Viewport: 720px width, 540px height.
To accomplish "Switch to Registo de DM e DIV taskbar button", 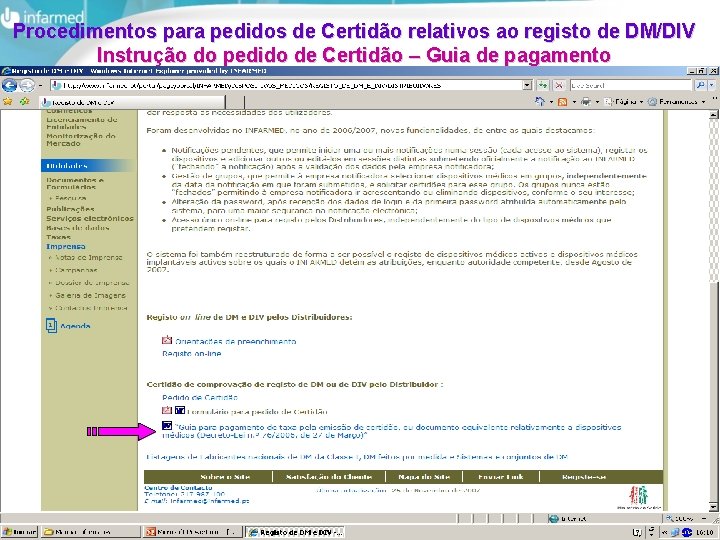I will click(x=295, y=532).
